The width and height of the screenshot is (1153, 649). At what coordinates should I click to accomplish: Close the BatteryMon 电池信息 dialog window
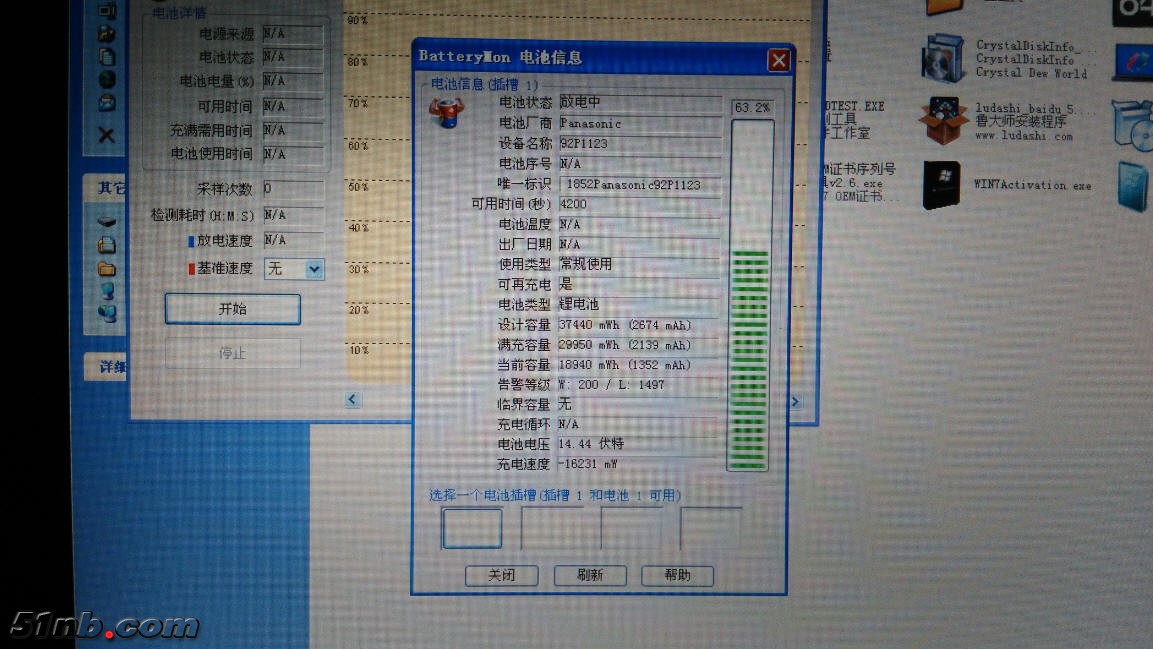[x=777, y=60]
